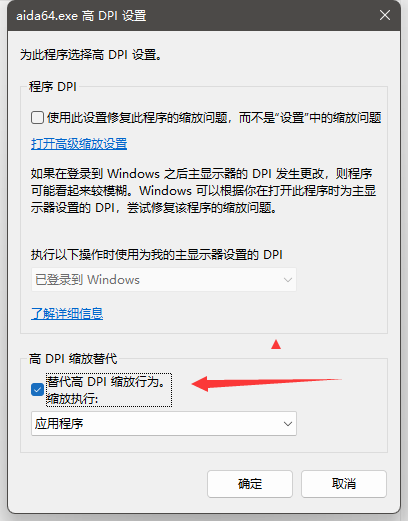This screenshot has width=408, height=521.
Task: Open the 打开高级缩放设置 link
Action: point(79,144)
